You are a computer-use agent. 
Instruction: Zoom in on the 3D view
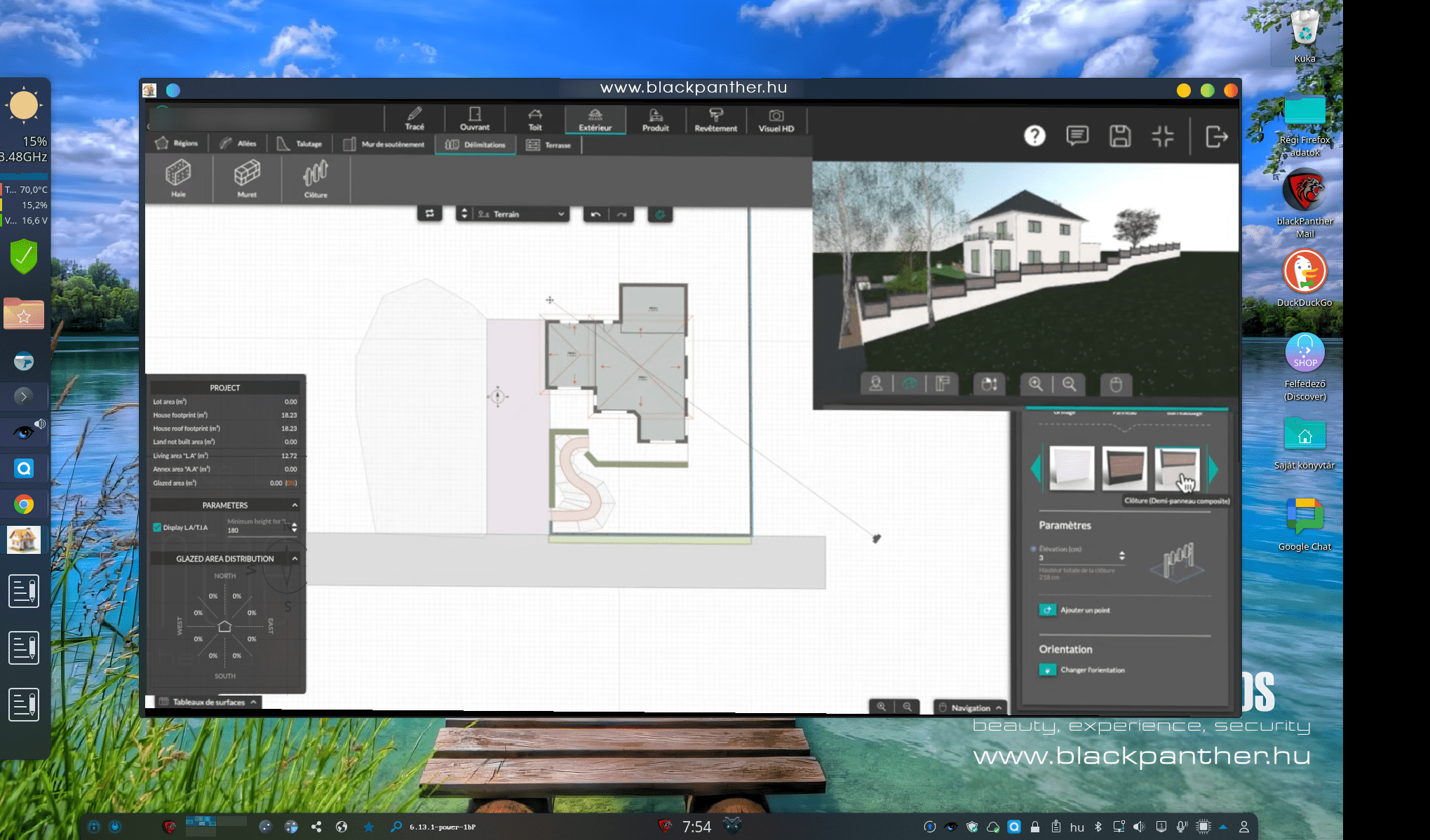click(1035, 384)
